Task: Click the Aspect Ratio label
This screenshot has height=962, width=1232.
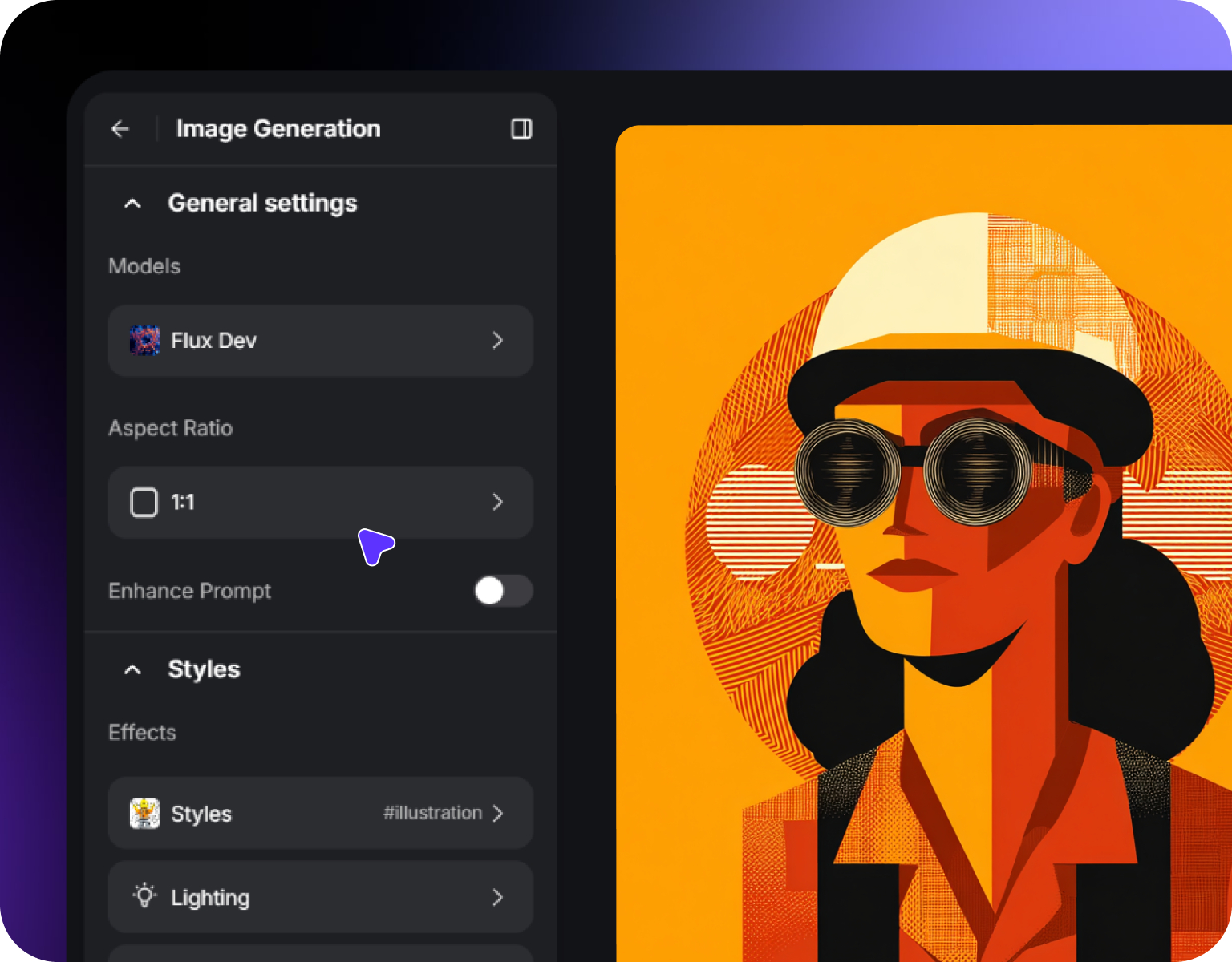Action: (171, 428)
